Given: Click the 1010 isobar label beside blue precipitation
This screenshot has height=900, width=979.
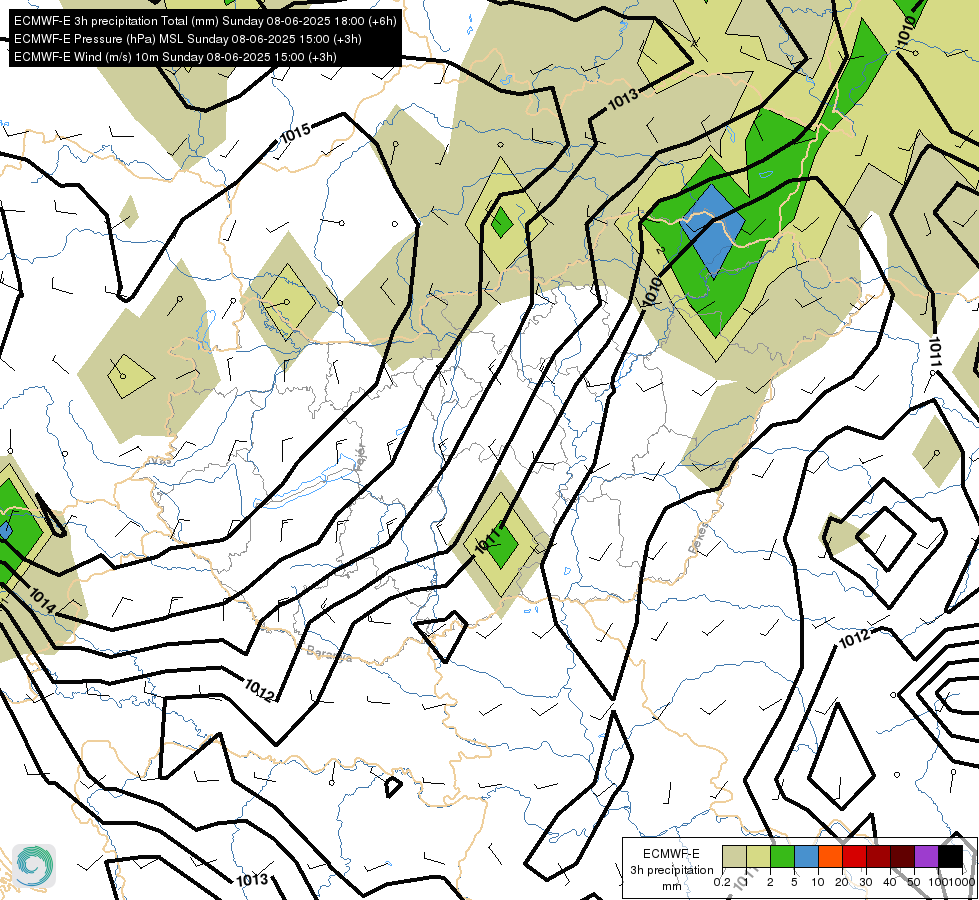Looking at the screenshot, I should [x=652, y=292].
